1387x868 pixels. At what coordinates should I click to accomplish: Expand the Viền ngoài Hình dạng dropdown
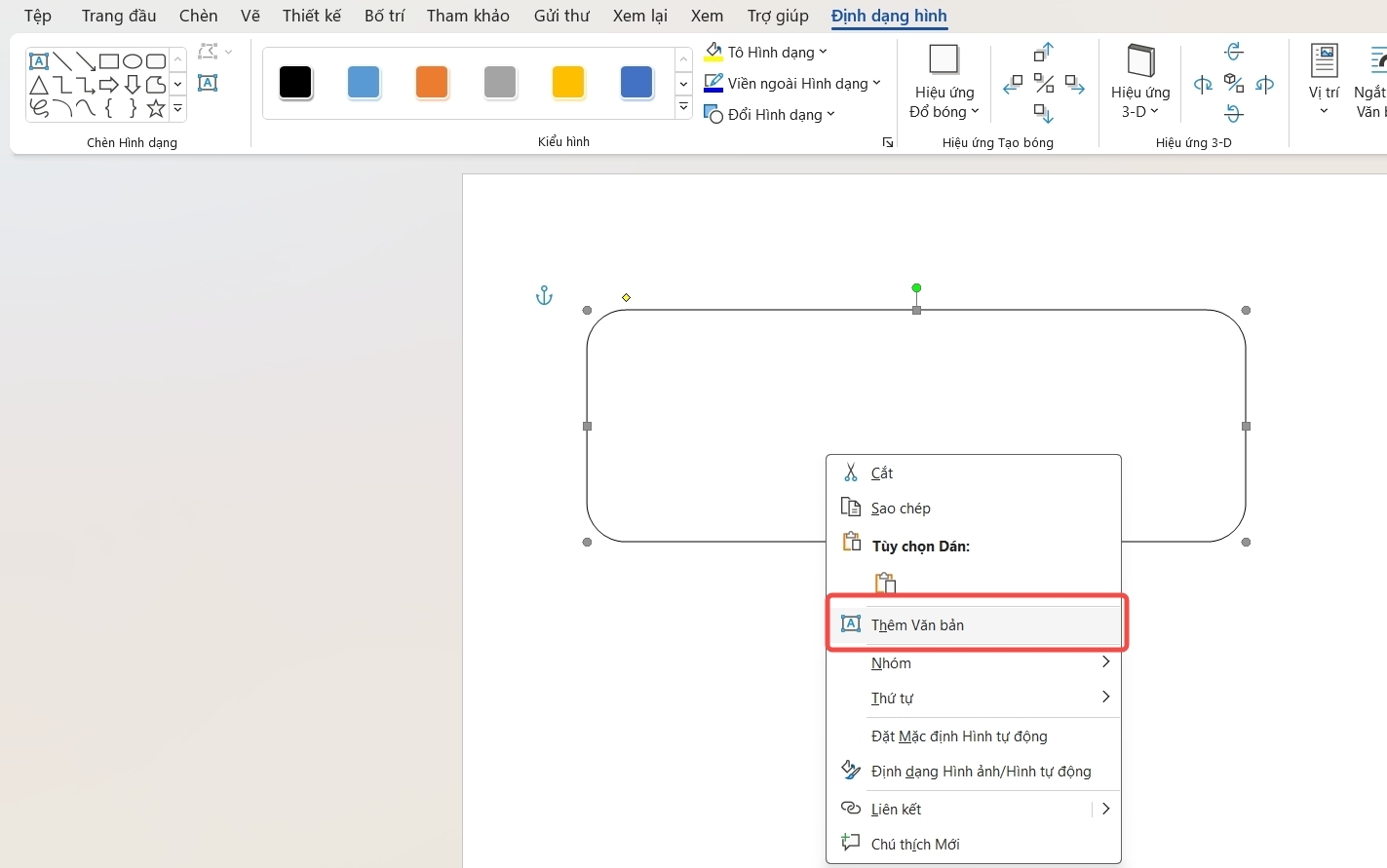point(876,83)
